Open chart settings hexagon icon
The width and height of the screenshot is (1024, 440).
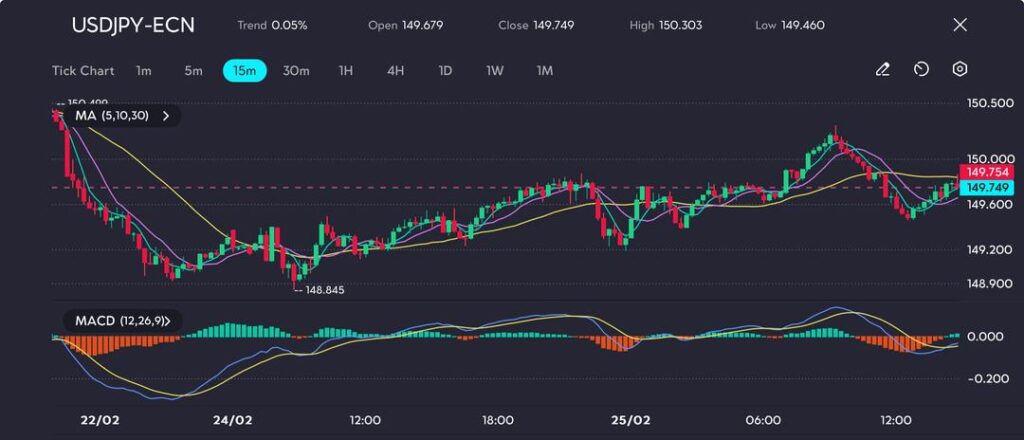pos(960,70)
